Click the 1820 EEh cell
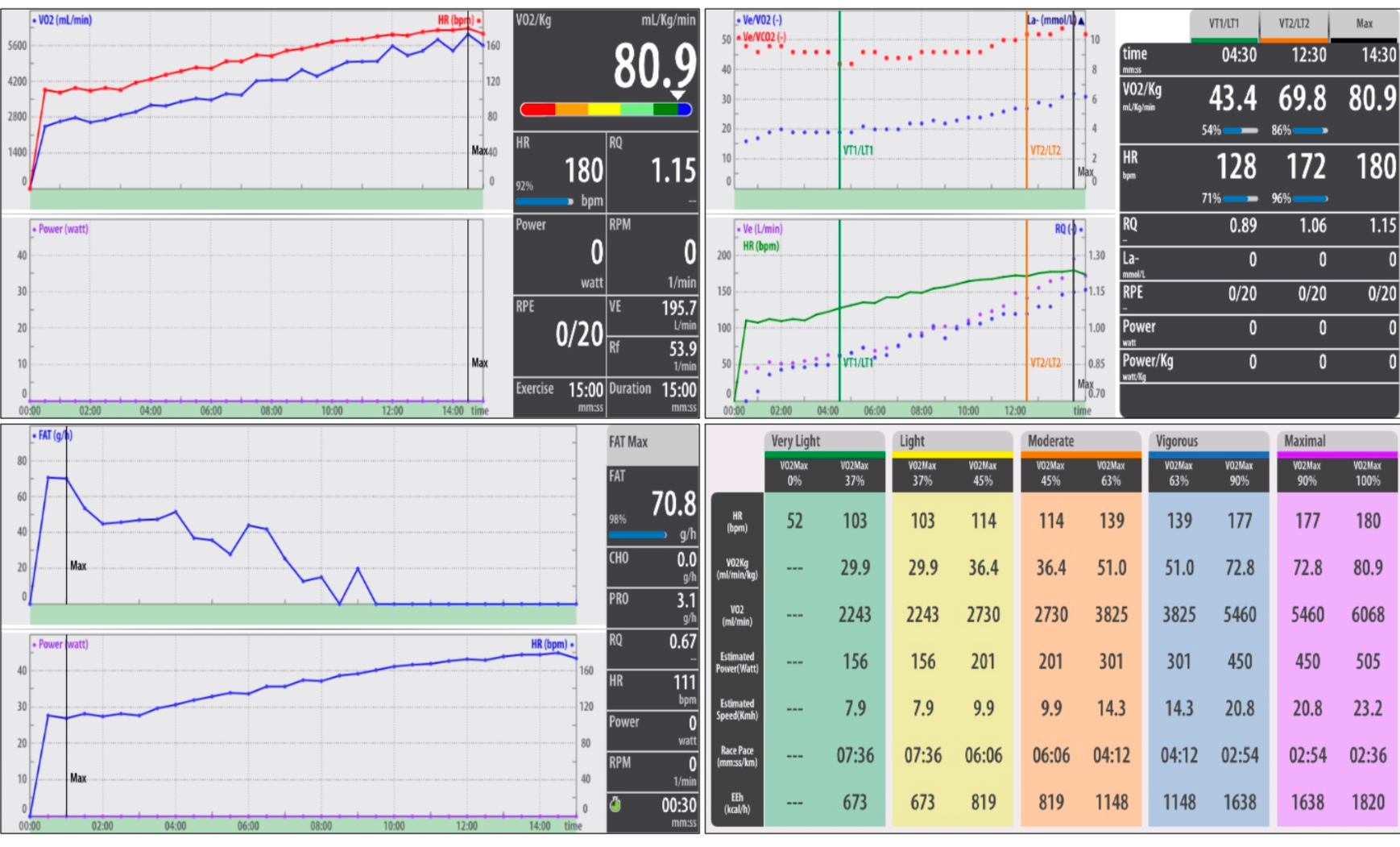 pyautogui.click(x=1368, y=803)
